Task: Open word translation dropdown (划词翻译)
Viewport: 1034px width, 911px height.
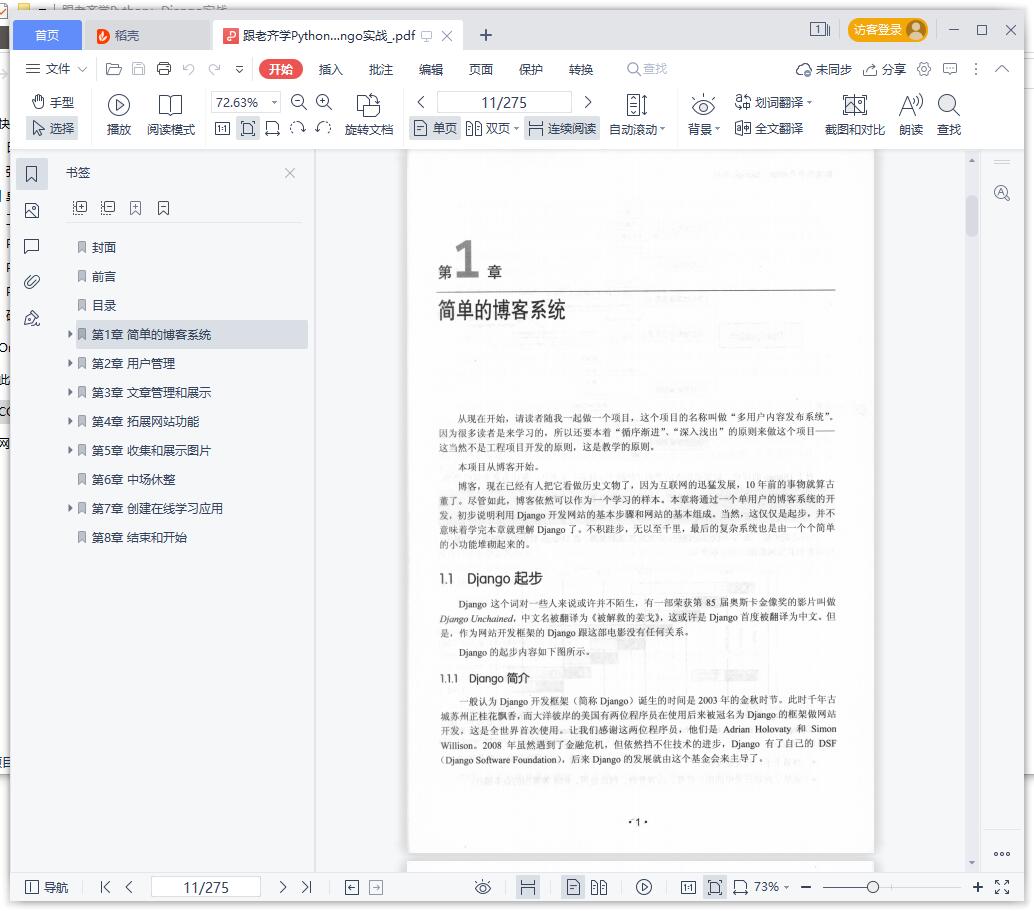Action: point(773,102)
